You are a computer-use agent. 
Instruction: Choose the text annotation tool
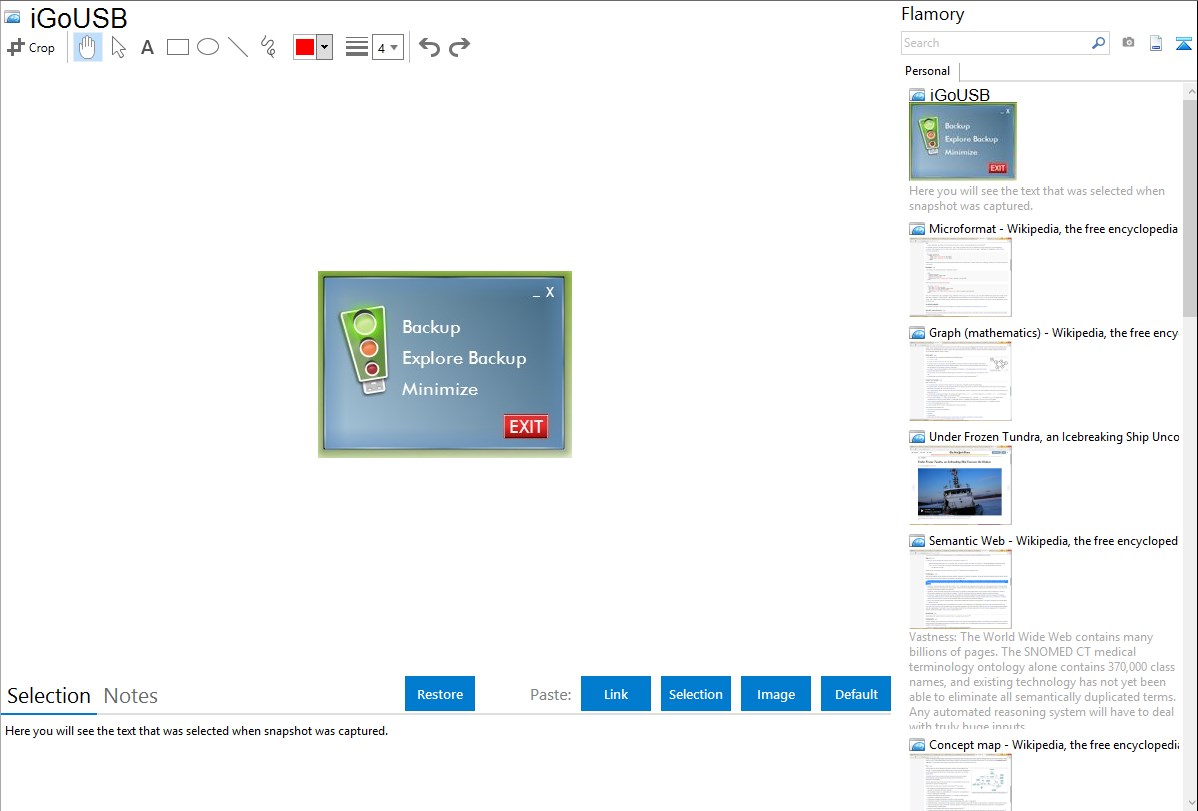[x=147, y=47]
